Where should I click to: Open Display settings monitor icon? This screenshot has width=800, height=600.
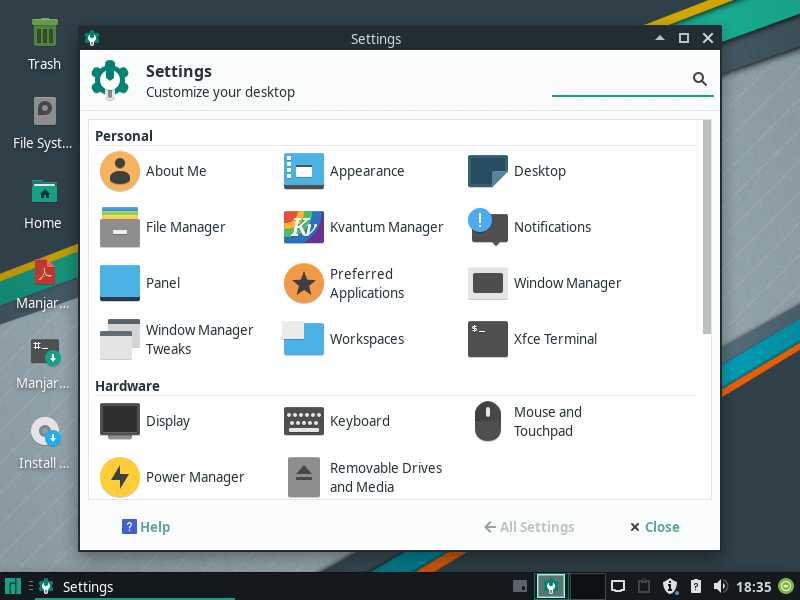click(120, 421)
